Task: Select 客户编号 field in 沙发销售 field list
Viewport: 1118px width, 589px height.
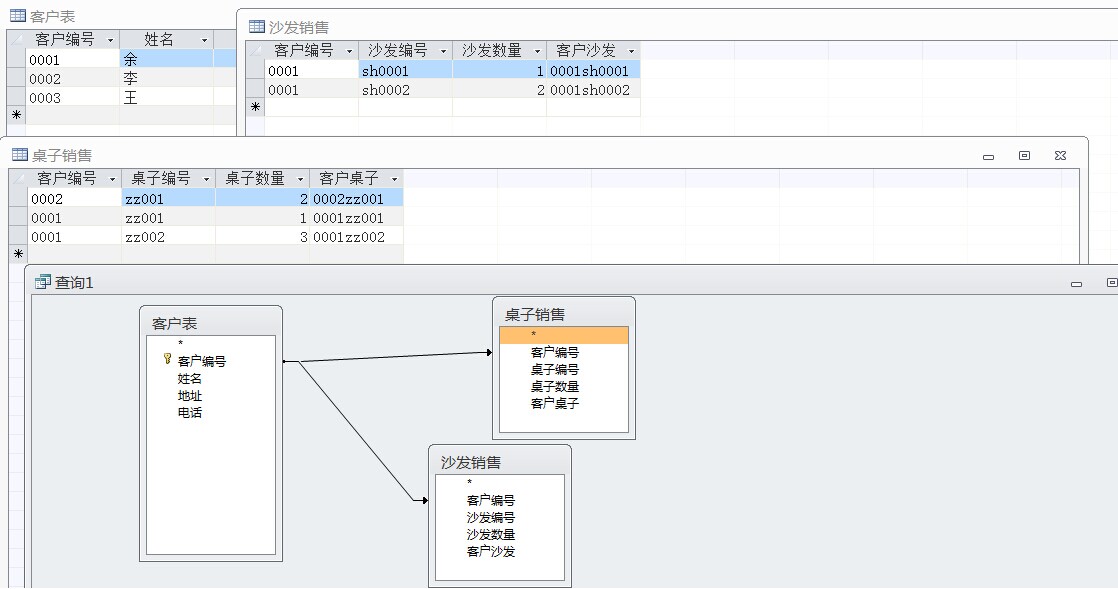Action: [491, 501]
